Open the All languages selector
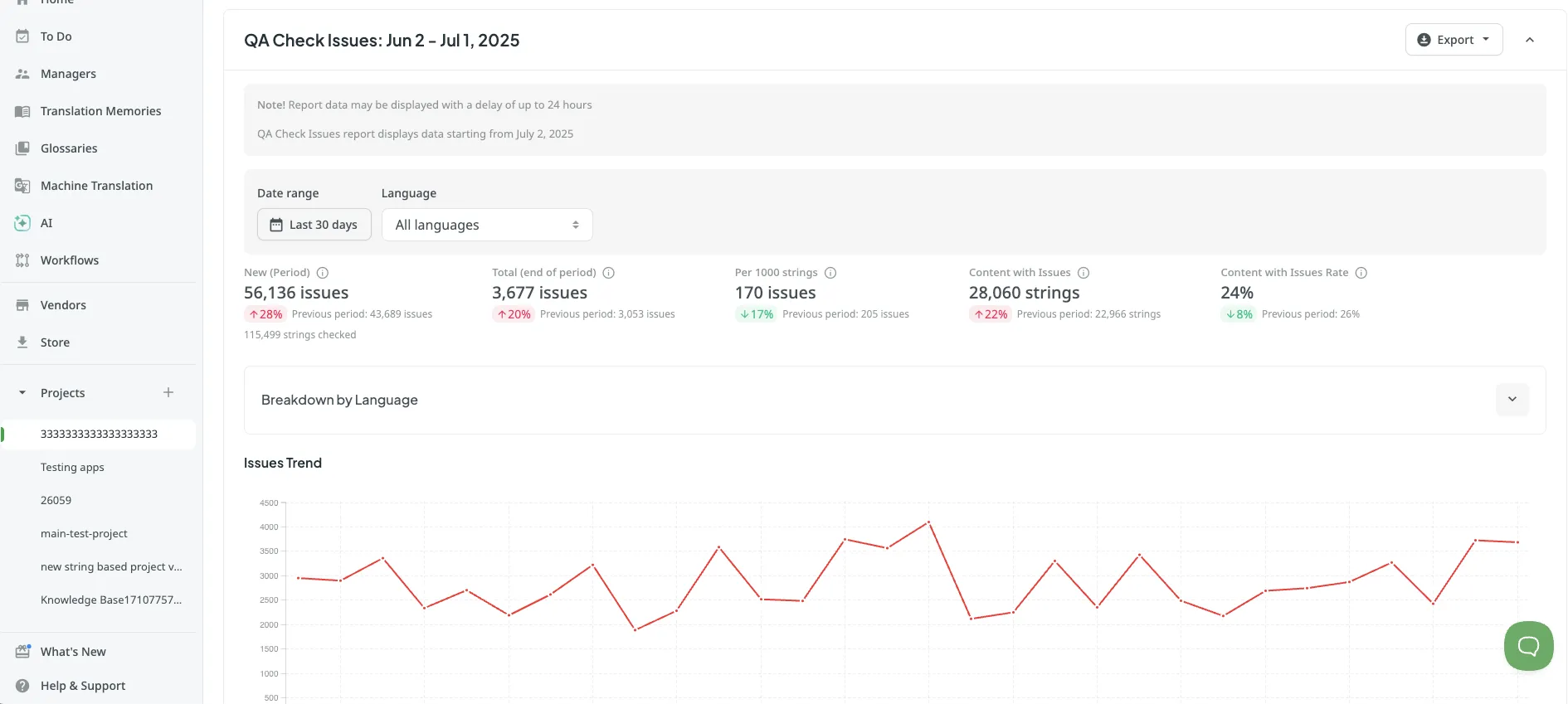 (487, 225)
